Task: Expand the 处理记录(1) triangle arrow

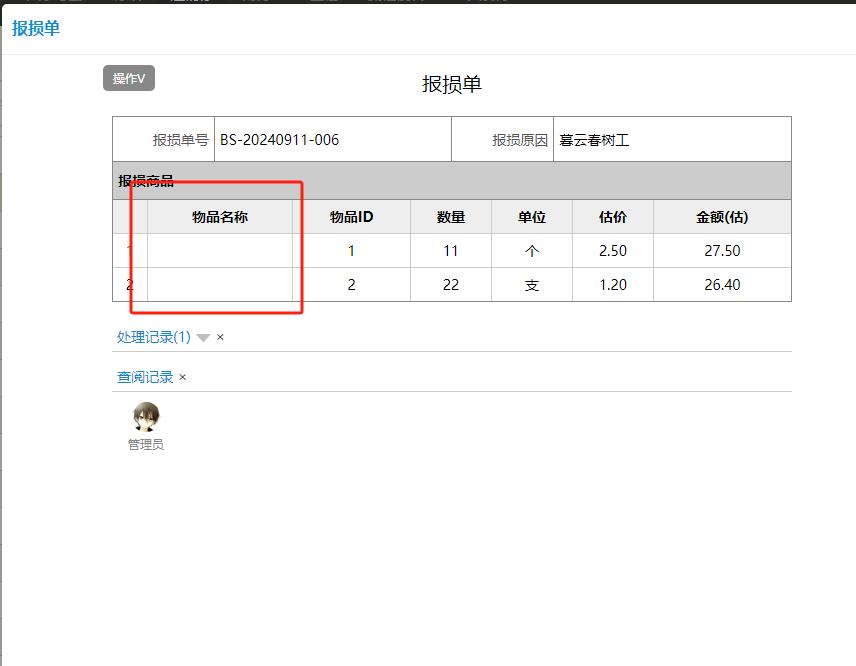Action: coord(203,338)
